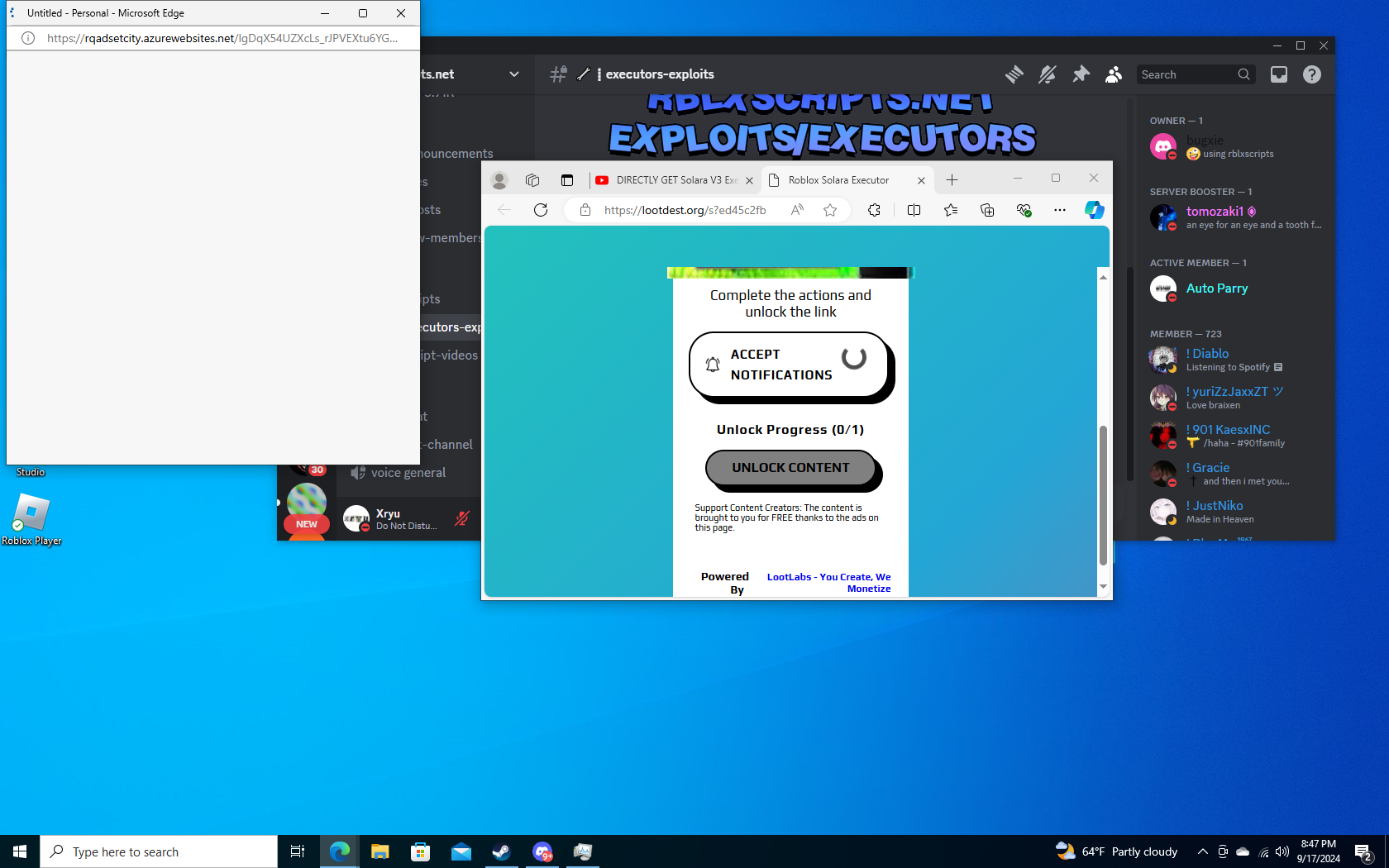Unmute microphone icon in Discord user panel
Screen dimensions: 1389x868
coord(462,518)
